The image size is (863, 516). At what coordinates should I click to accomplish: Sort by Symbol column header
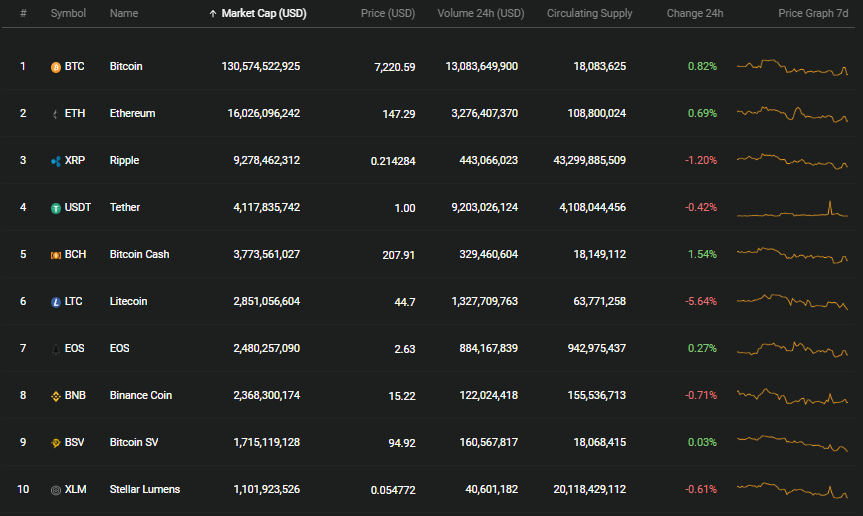pos(68,13)
